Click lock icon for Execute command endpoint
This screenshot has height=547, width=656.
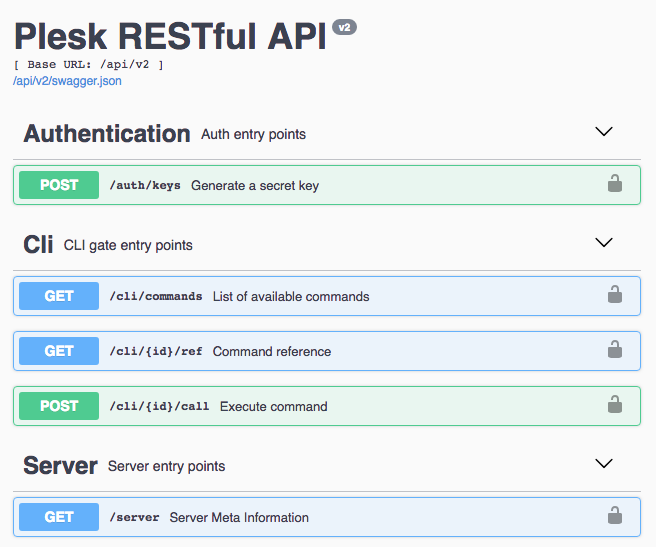615,404
